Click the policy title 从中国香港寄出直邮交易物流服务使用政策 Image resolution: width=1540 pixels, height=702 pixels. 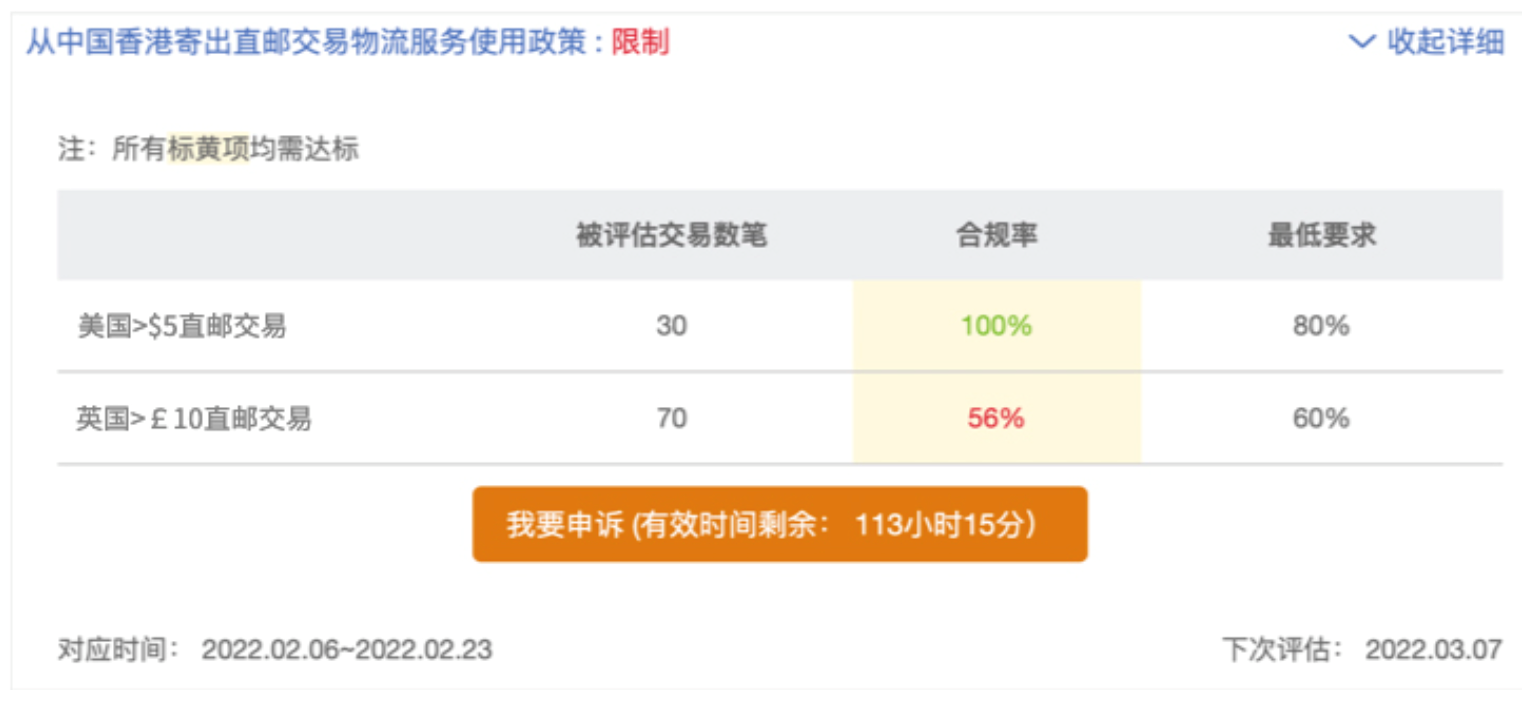point(314,42)
